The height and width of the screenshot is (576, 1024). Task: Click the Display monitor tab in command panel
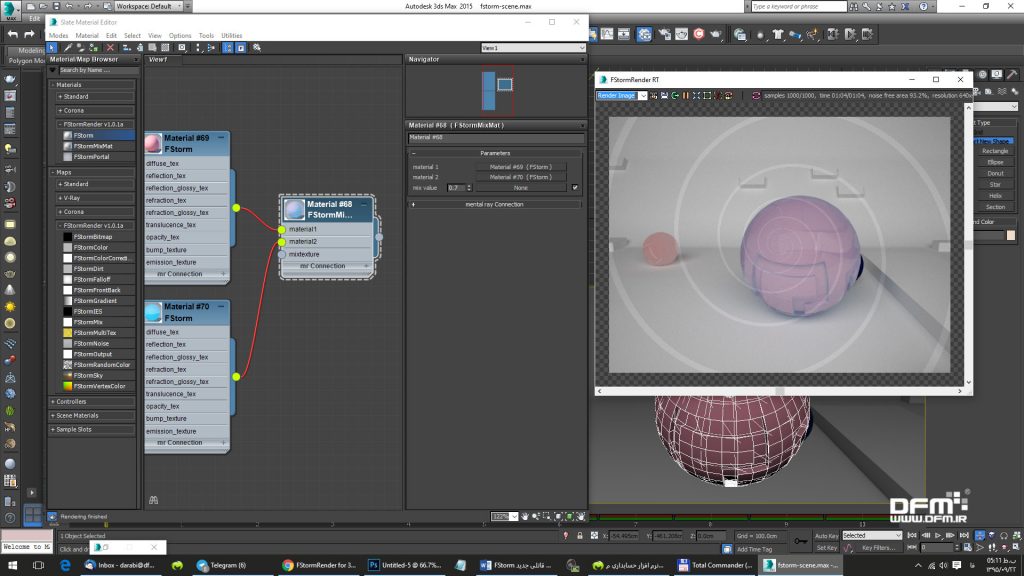(x=997, y=74)
